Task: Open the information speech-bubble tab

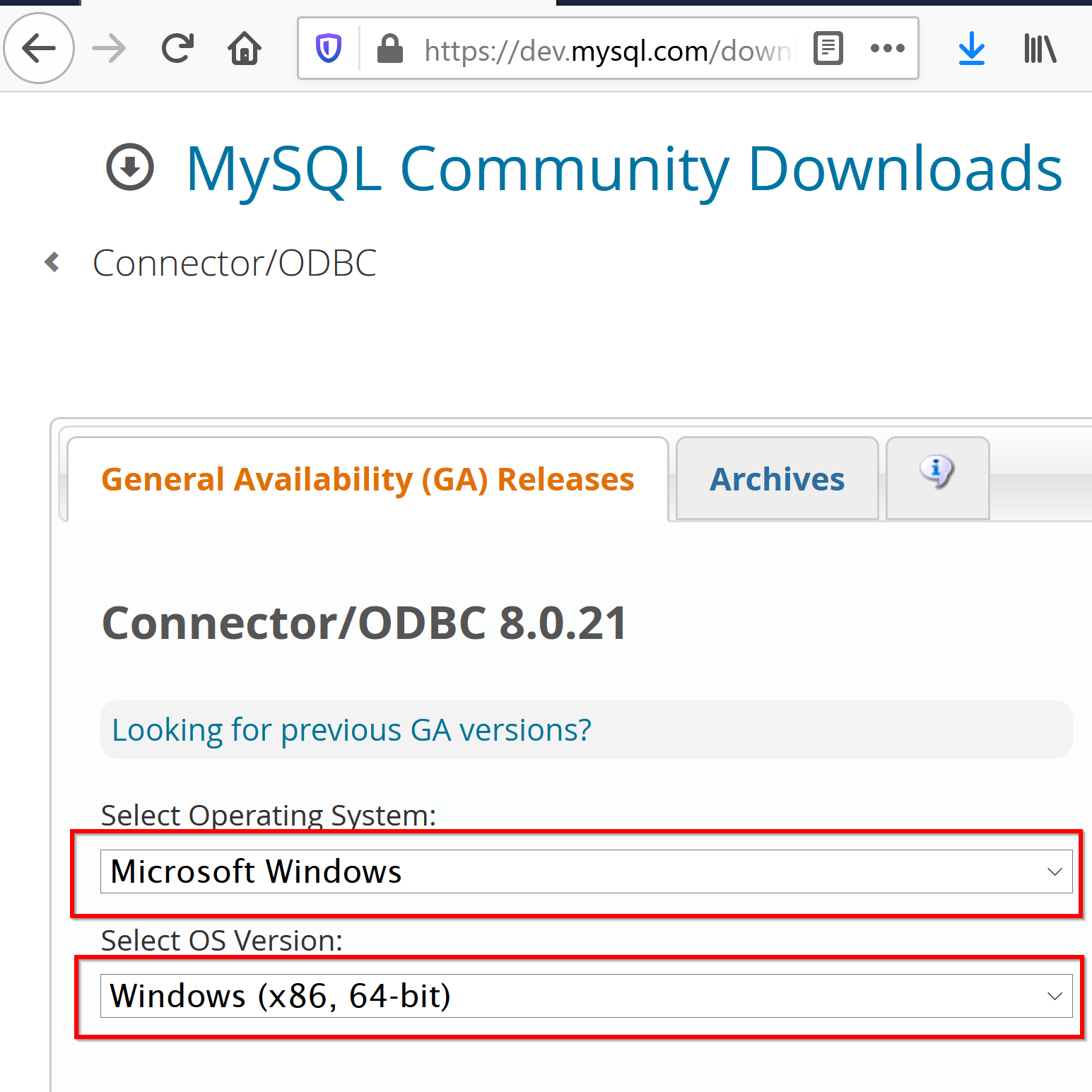Action: click(x=937, y=478)
